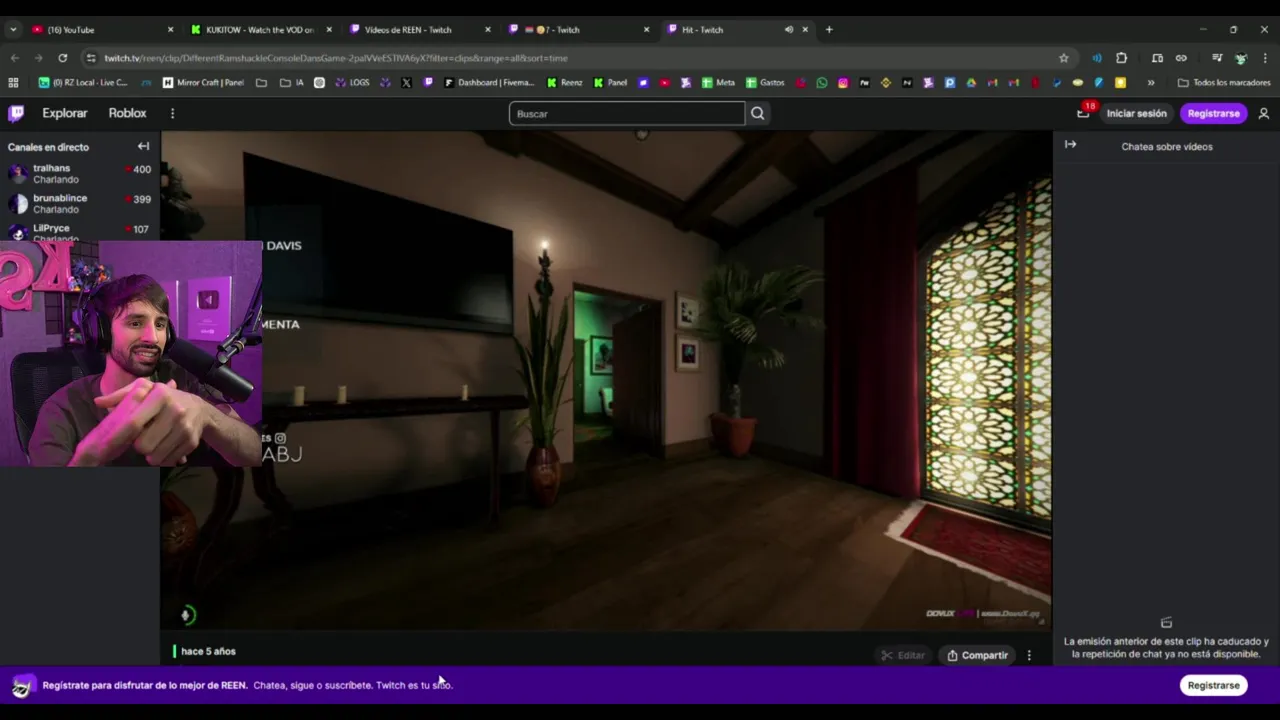Open the cast devices toolbar icon
Screen dimensions: 1280x720
1157,58
